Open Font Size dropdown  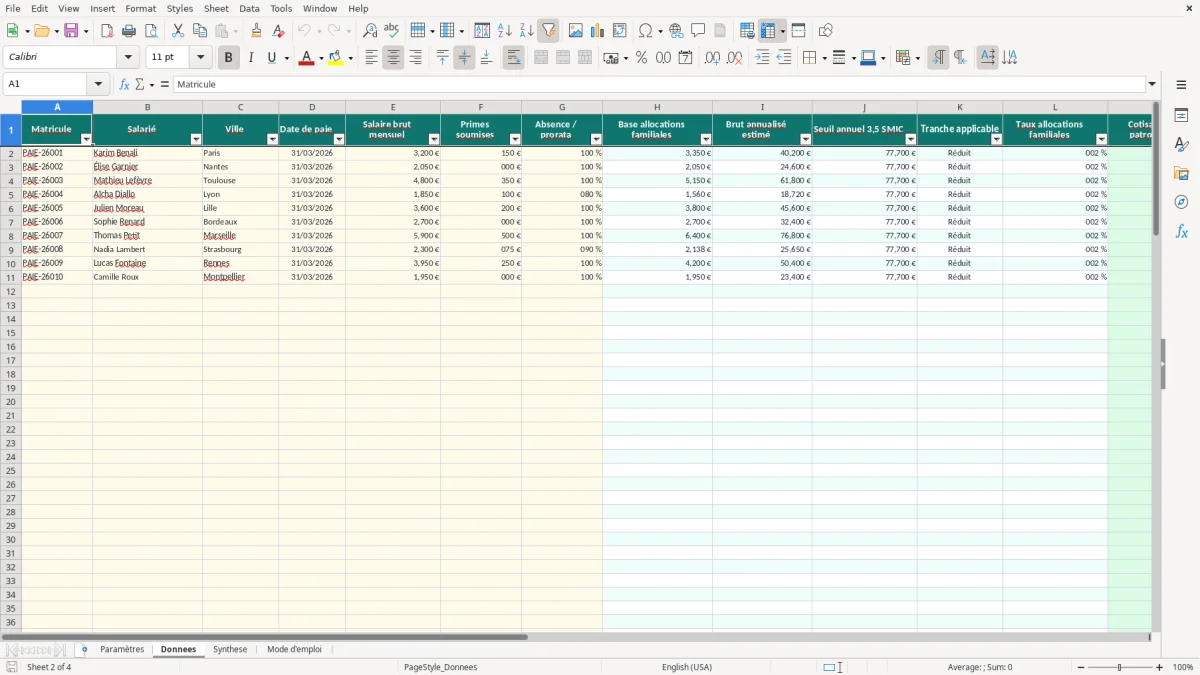[200, 58]
